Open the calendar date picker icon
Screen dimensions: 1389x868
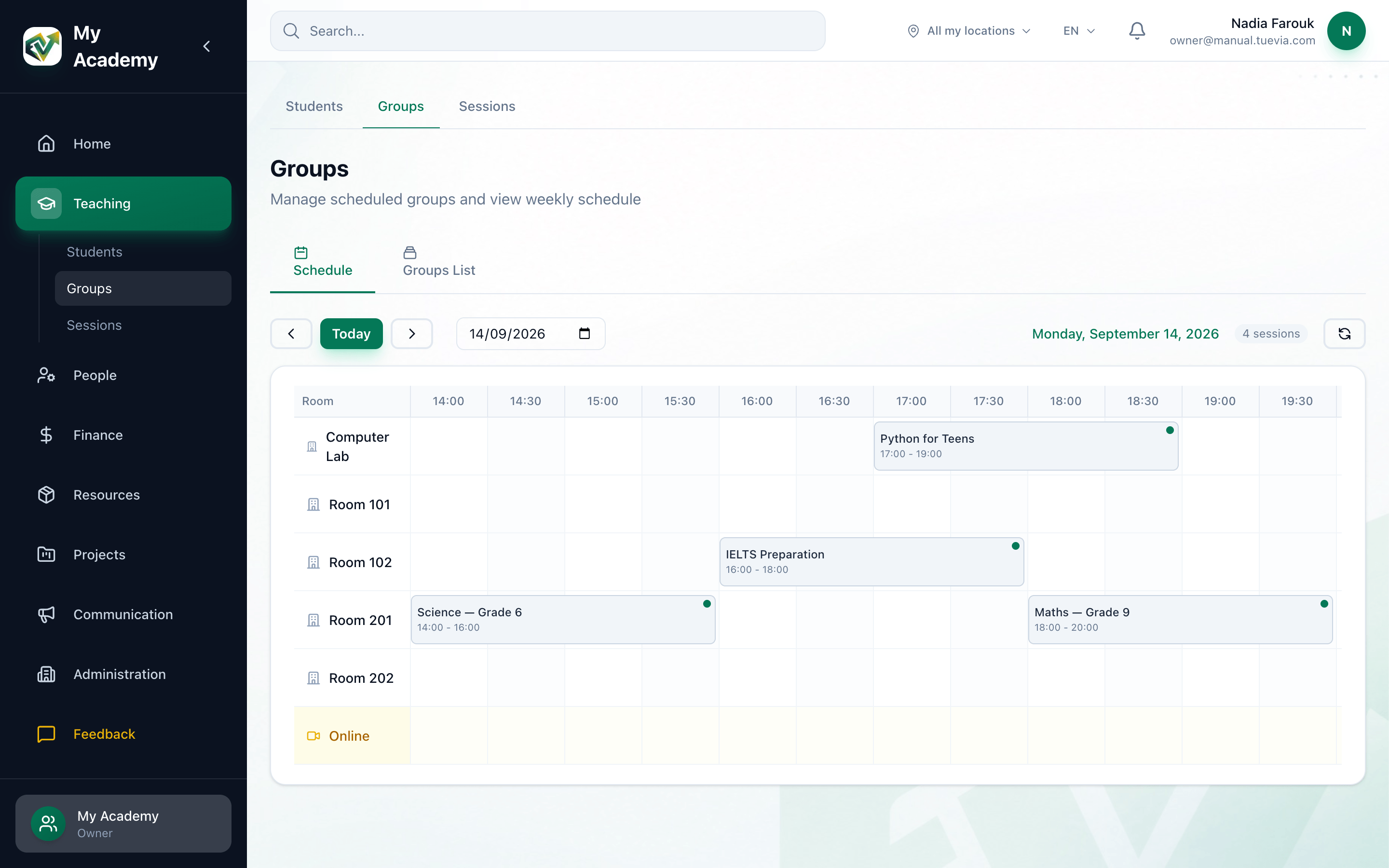(x=585, y=334)
